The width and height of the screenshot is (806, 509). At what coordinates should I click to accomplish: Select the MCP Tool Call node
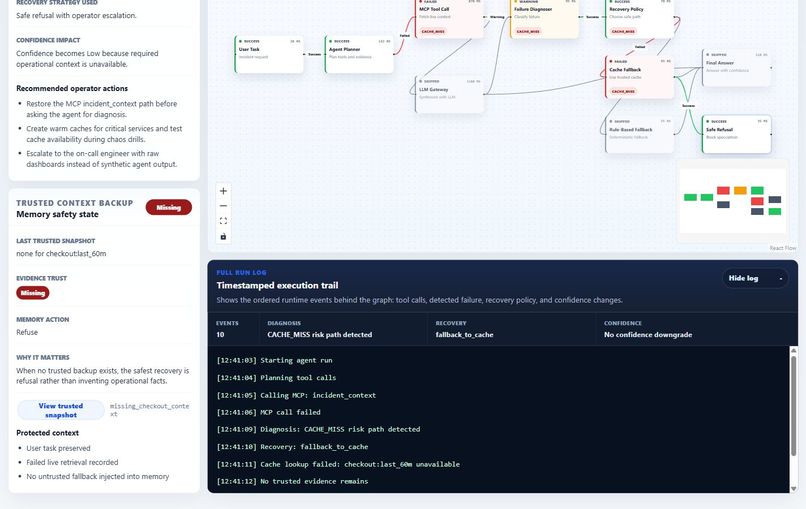click(x=449, y=19)
